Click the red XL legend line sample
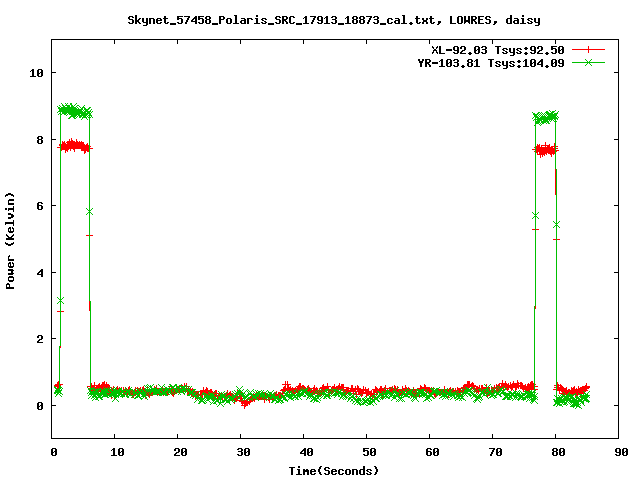Viewport: 640px width, 480px height. [x=588, y=50]
